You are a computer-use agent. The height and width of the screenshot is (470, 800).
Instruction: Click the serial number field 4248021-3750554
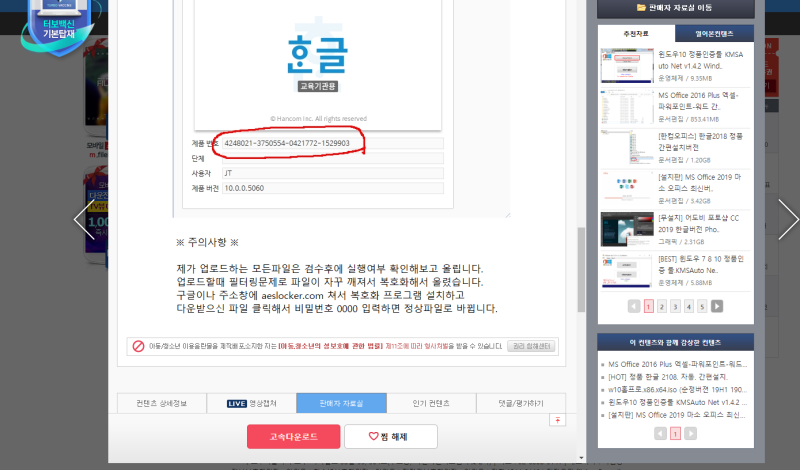(333, 143)
